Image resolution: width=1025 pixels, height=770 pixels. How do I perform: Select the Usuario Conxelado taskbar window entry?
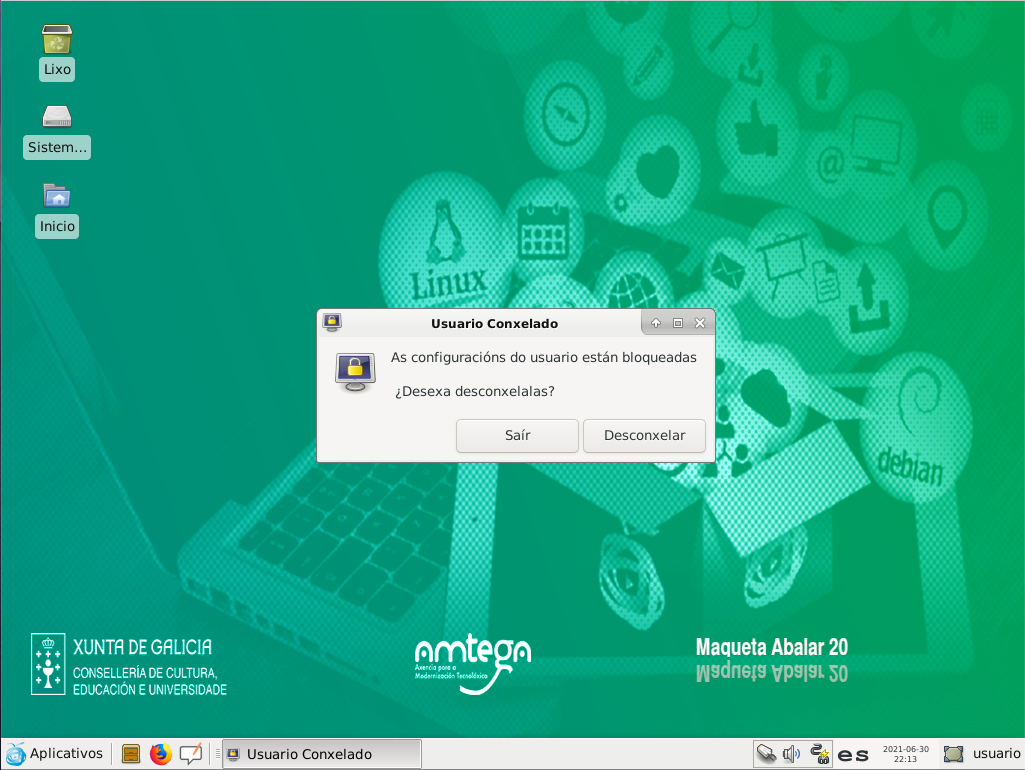[x=320, y=754]
